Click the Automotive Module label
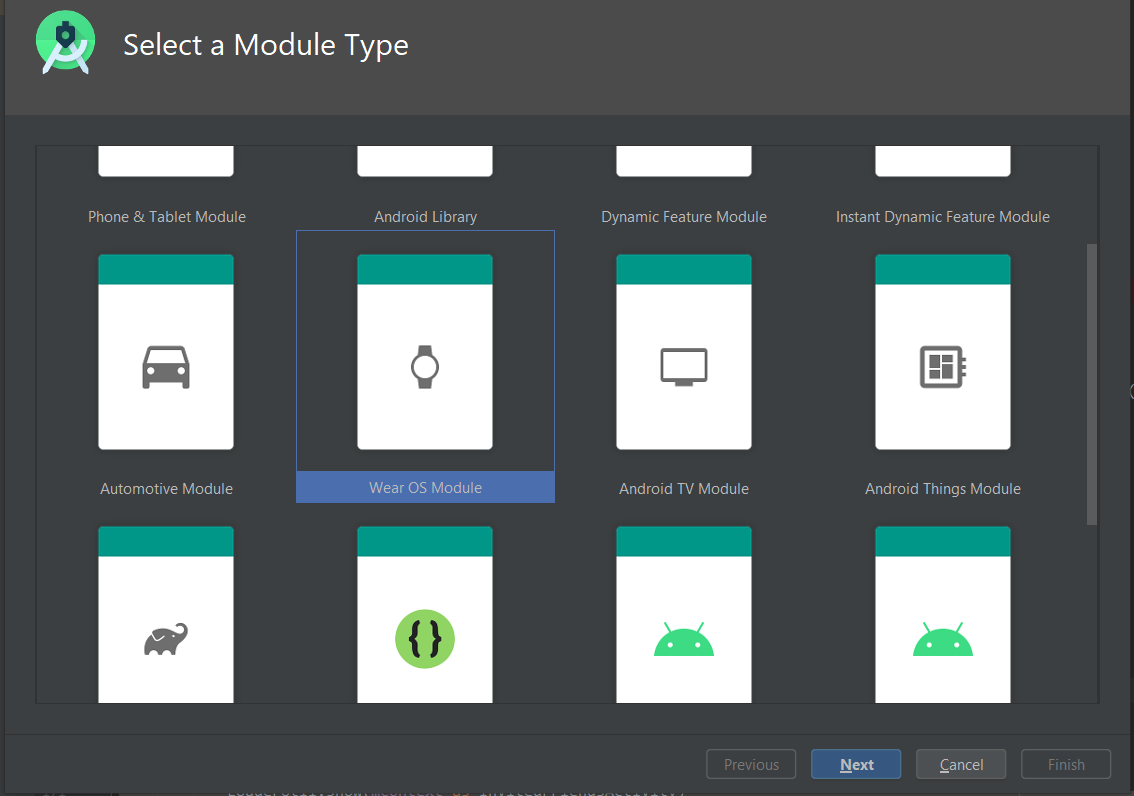 point(166,489)
